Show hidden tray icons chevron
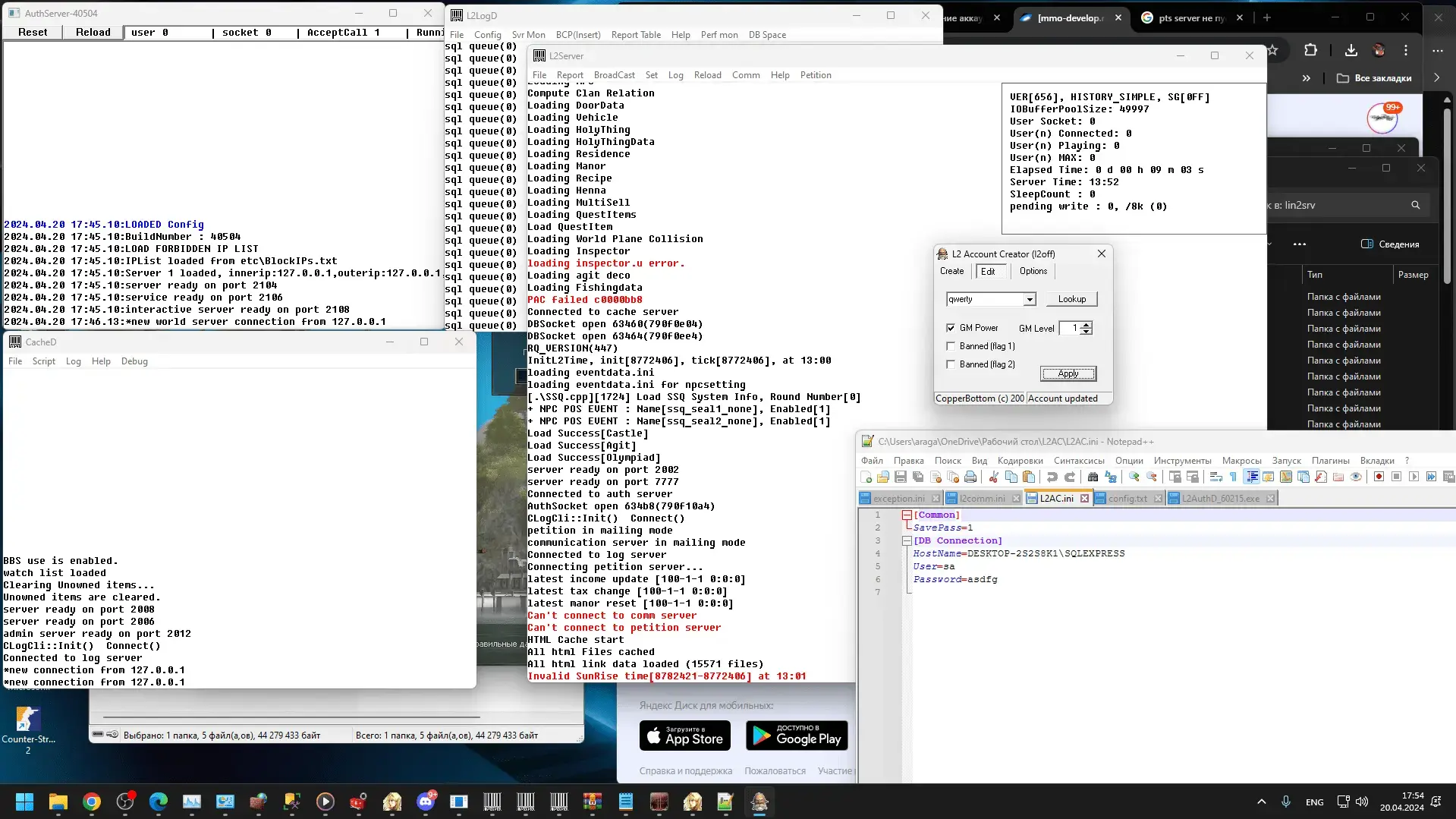This screenshot has height=819, width=1456. click(x=1261, y=802)
